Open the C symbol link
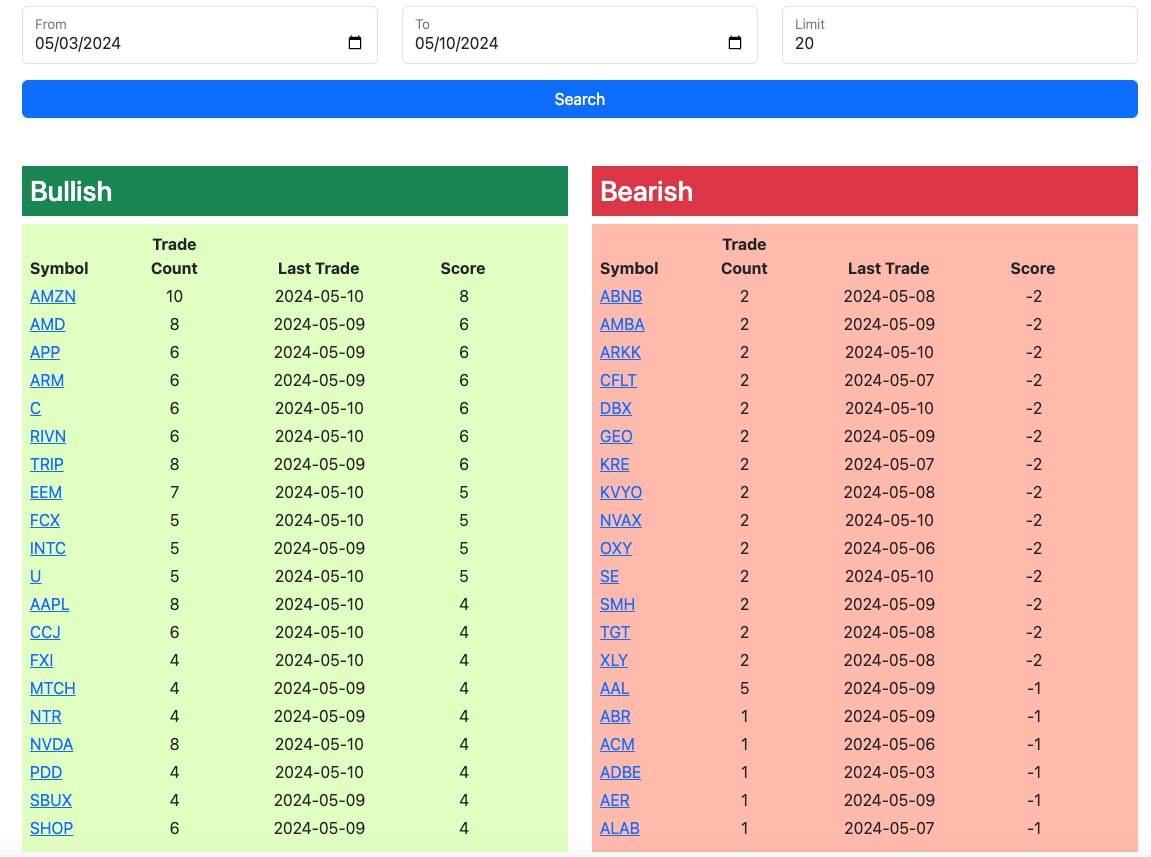 [35, 408]
